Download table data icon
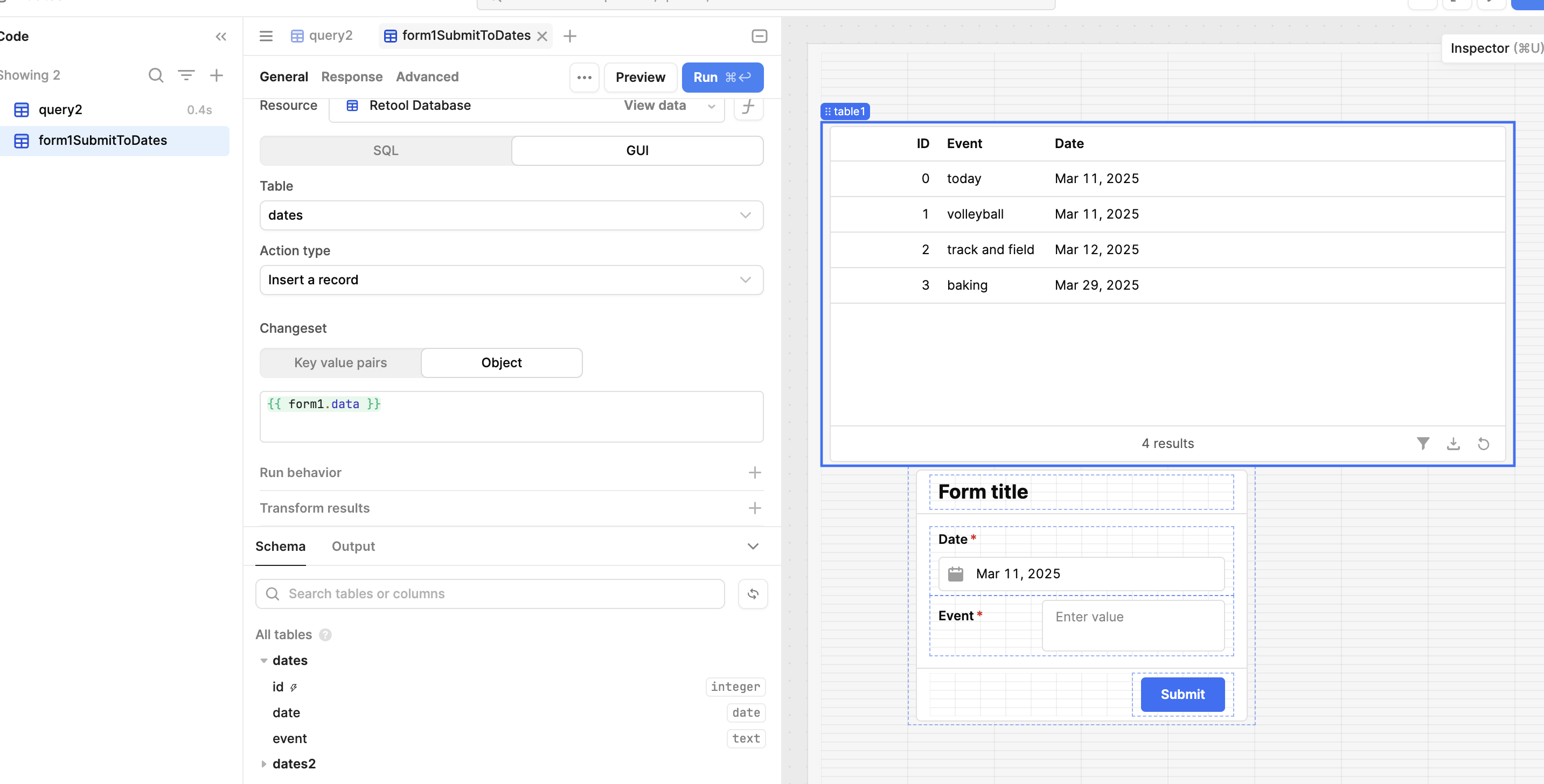1544x784 pixels. click(x=1453, y=443)
